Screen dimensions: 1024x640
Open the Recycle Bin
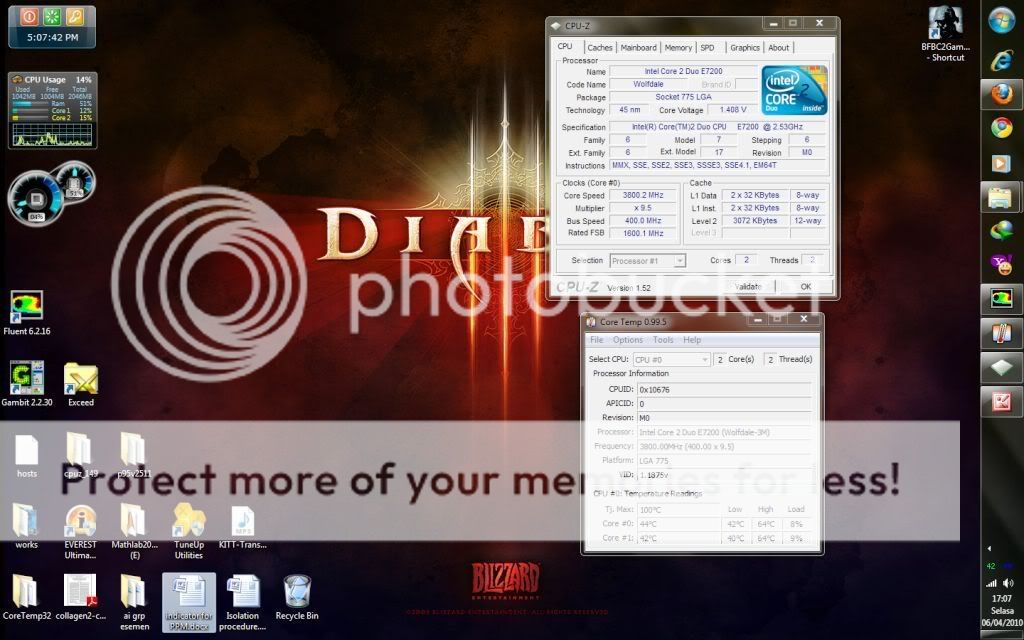click(x=297, y=590)
